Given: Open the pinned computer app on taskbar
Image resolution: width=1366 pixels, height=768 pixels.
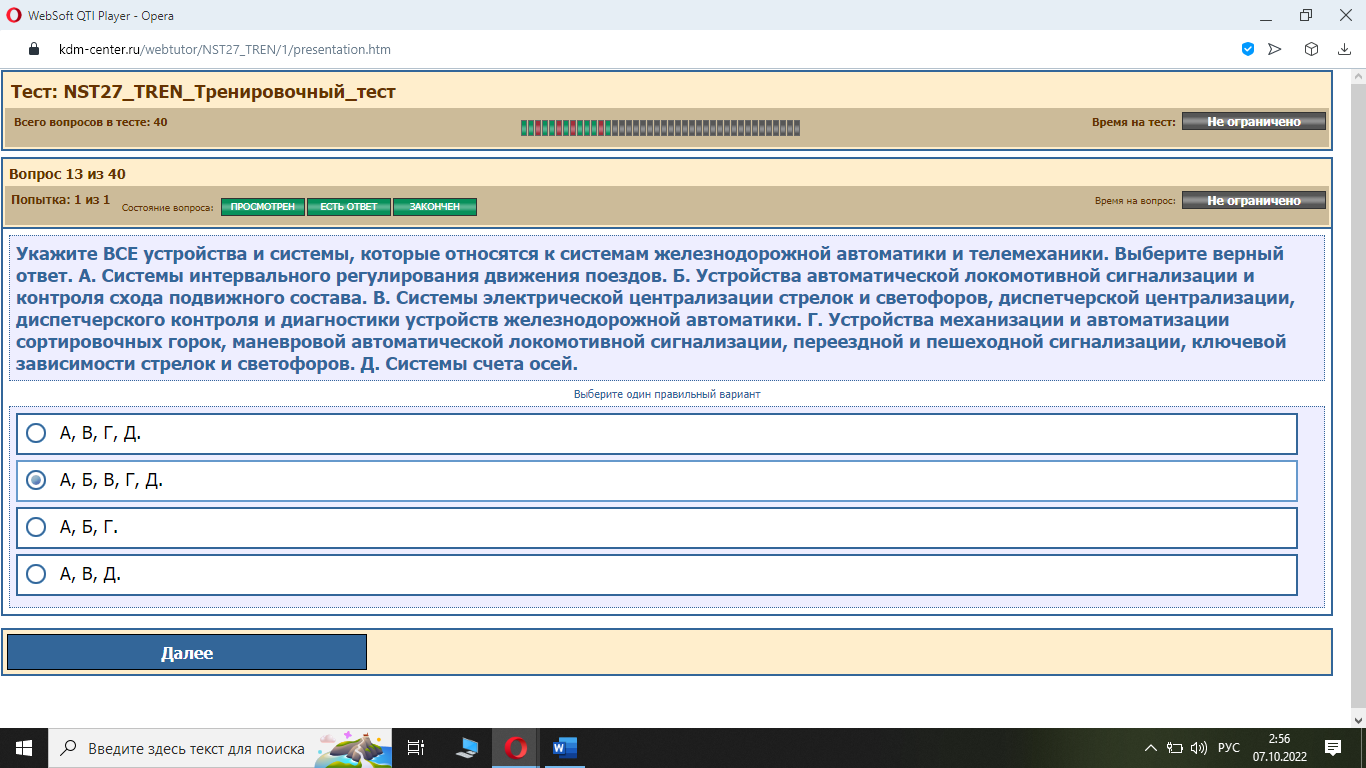Looking at the screenshot, I should (x=467, y=748).
